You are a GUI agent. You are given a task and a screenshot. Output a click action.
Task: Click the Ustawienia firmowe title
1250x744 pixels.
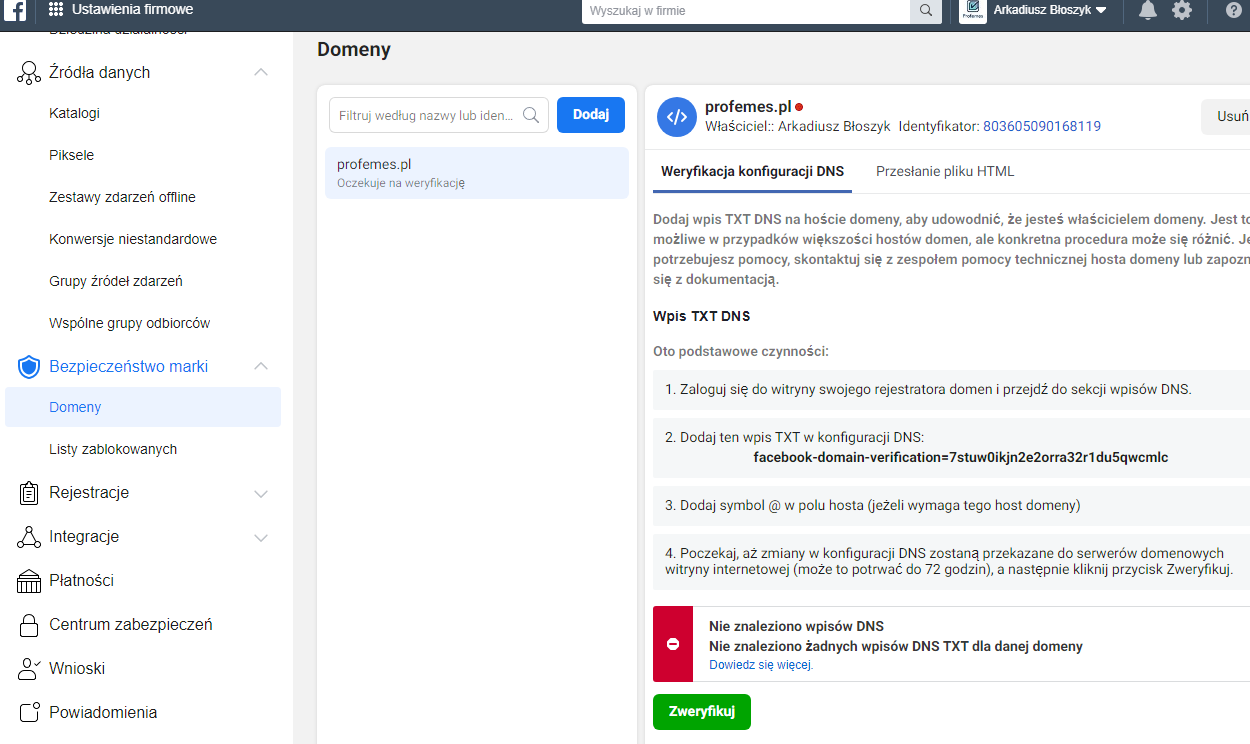(x=133, y=10)
